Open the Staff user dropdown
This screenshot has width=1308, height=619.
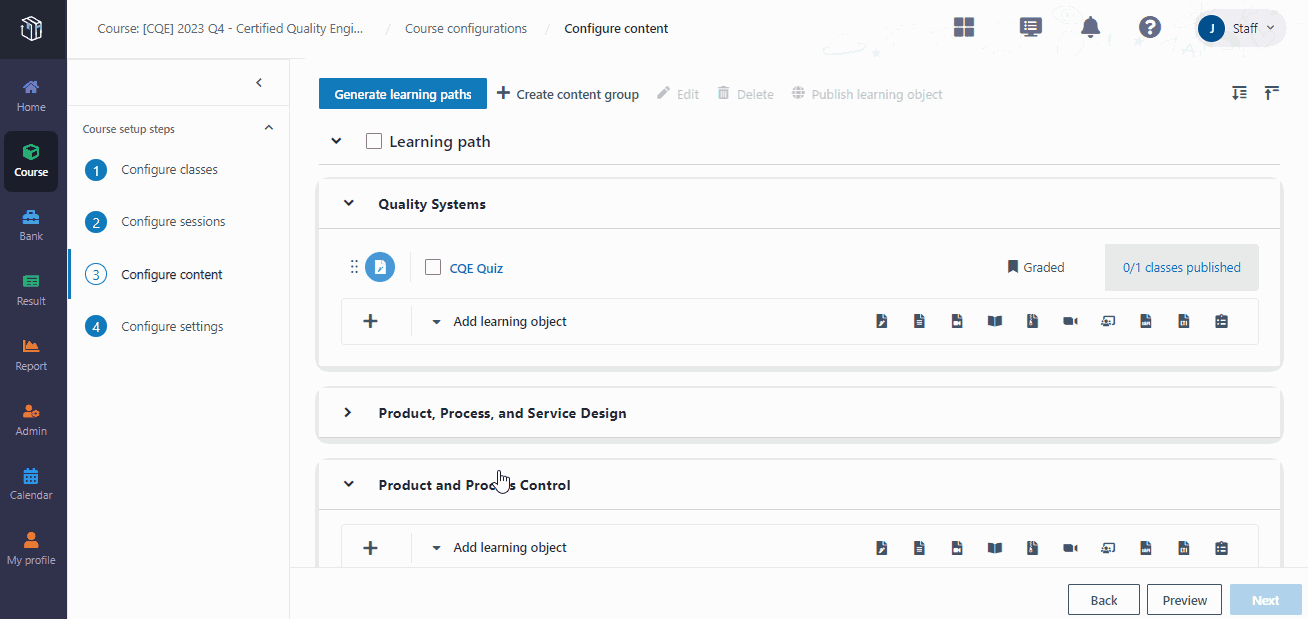click(x=1240, y=28)
